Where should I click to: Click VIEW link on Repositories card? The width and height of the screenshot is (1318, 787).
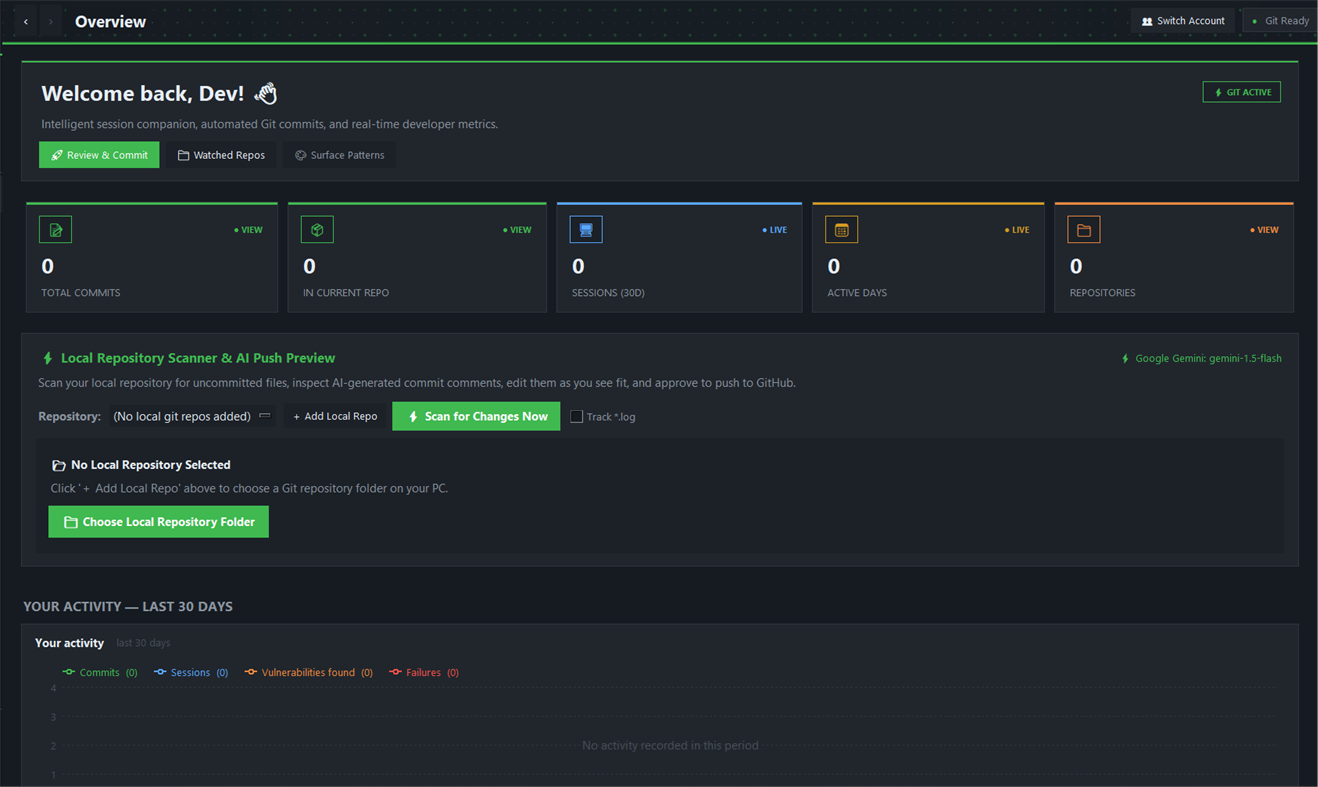[1265, 230]
